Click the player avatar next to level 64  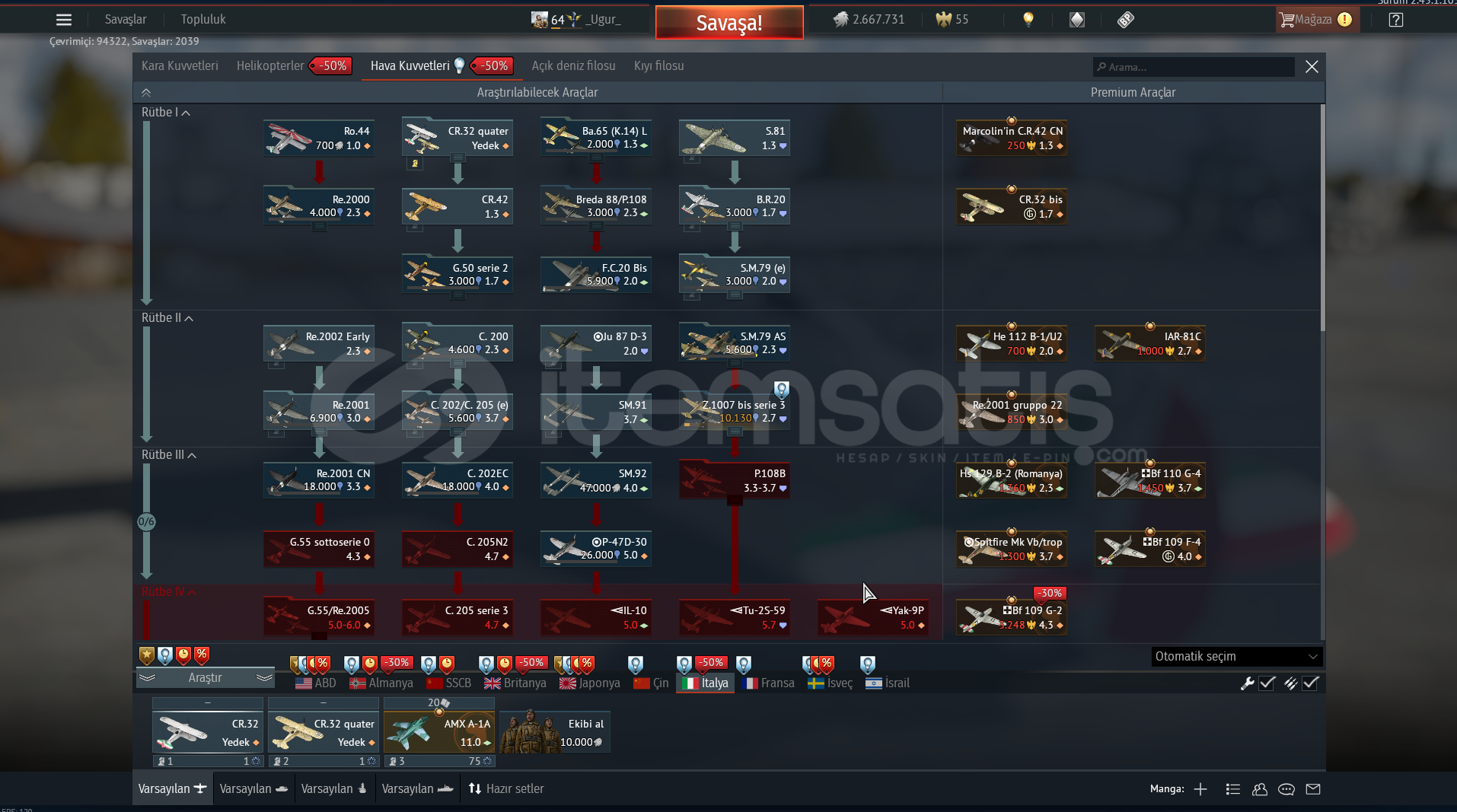[x=540, y=20]
